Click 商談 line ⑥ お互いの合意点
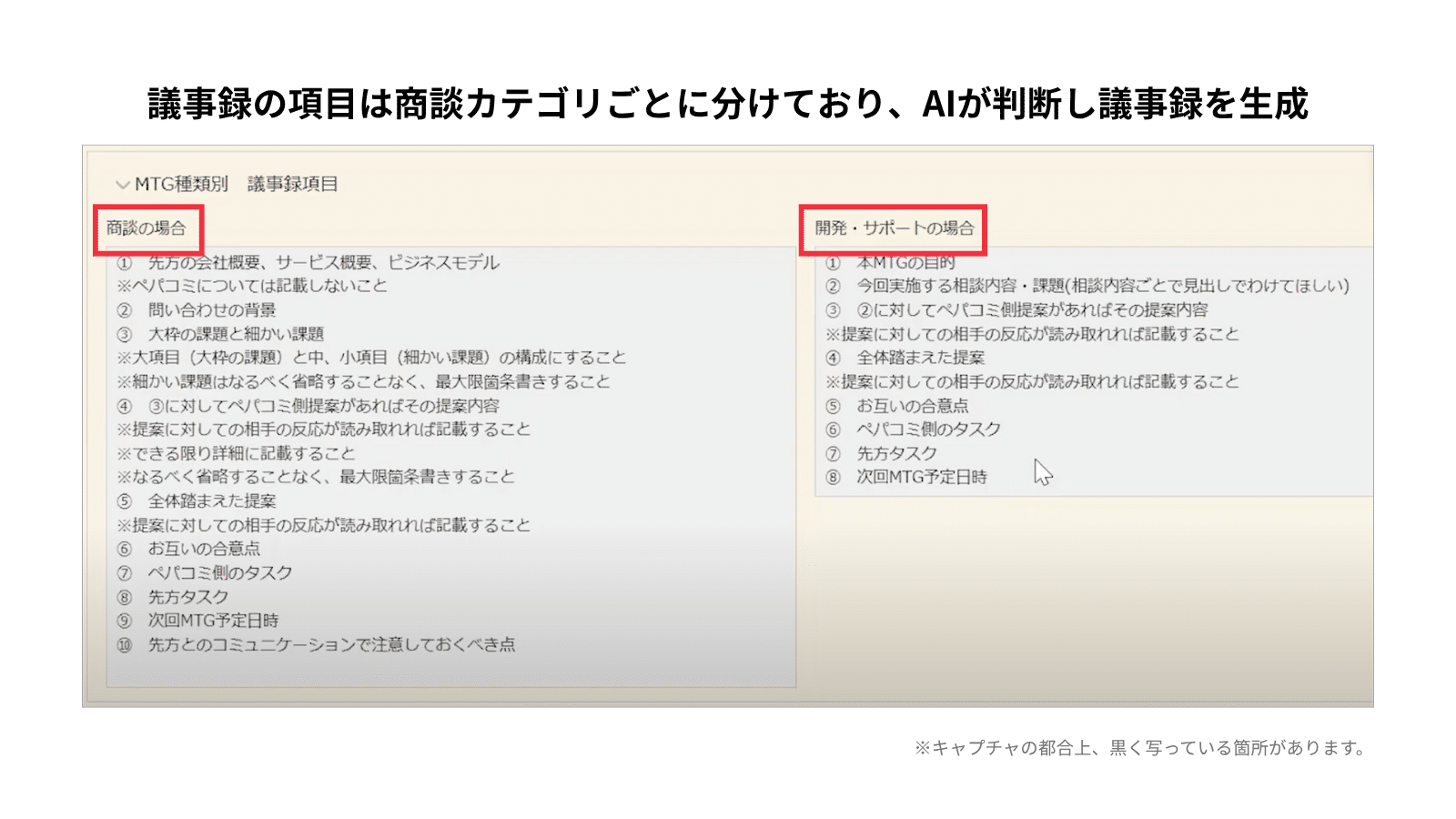Image resolution: width=1456 pixels, height=819 pixels. point(188,549)
